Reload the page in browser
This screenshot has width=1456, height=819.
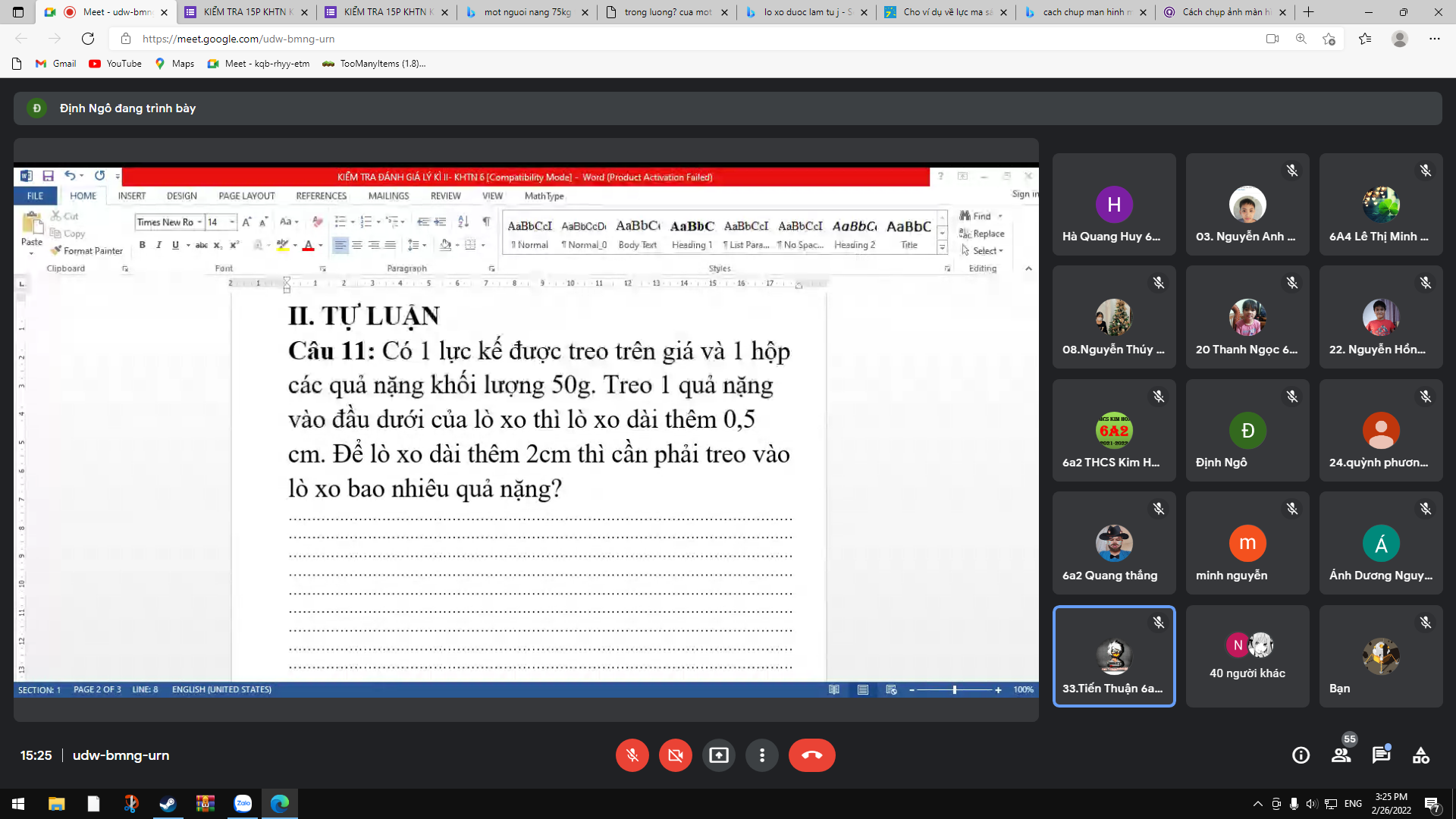pos(88,39)
